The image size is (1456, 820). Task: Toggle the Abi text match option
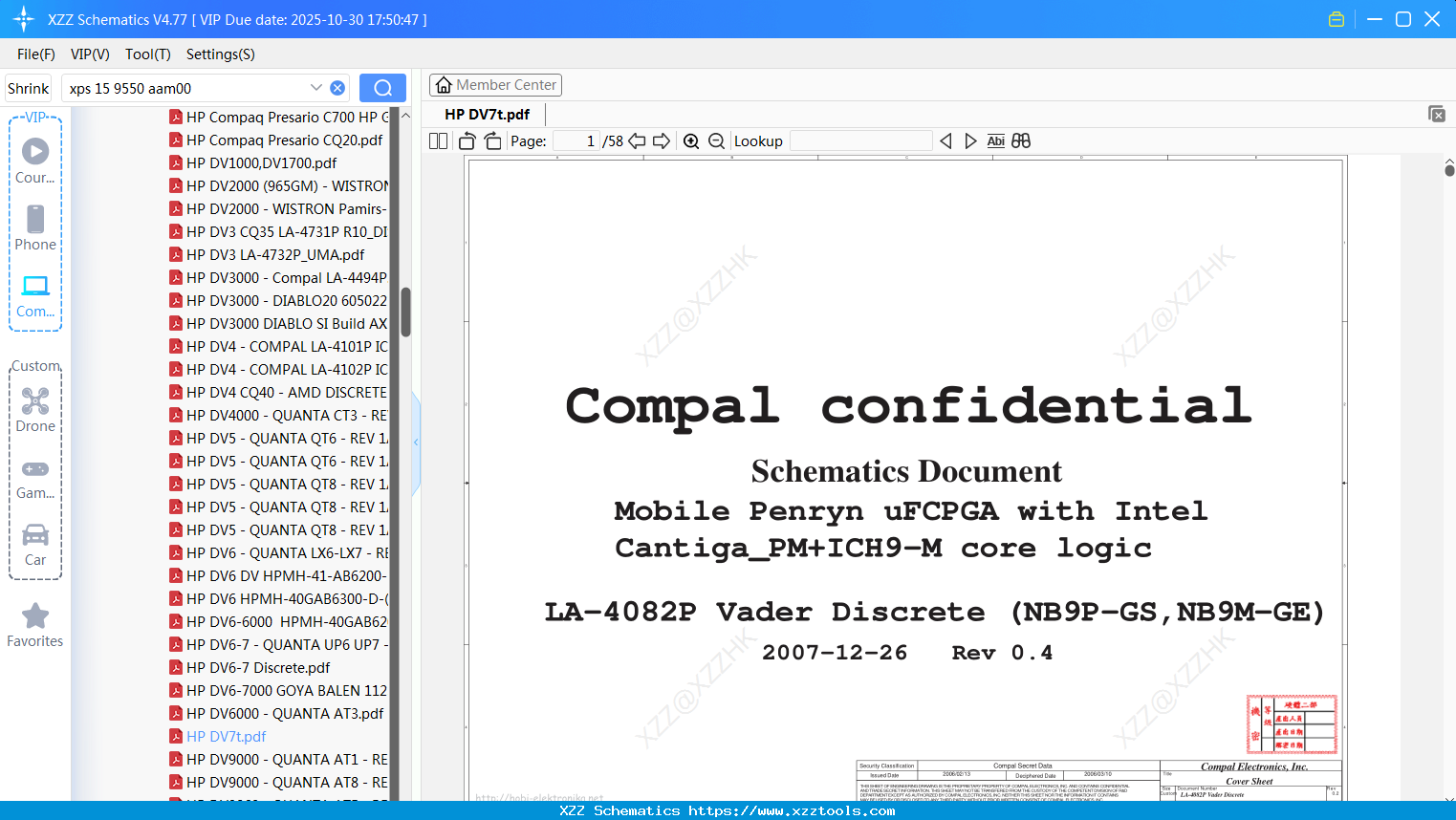click(x=995, y=141)
